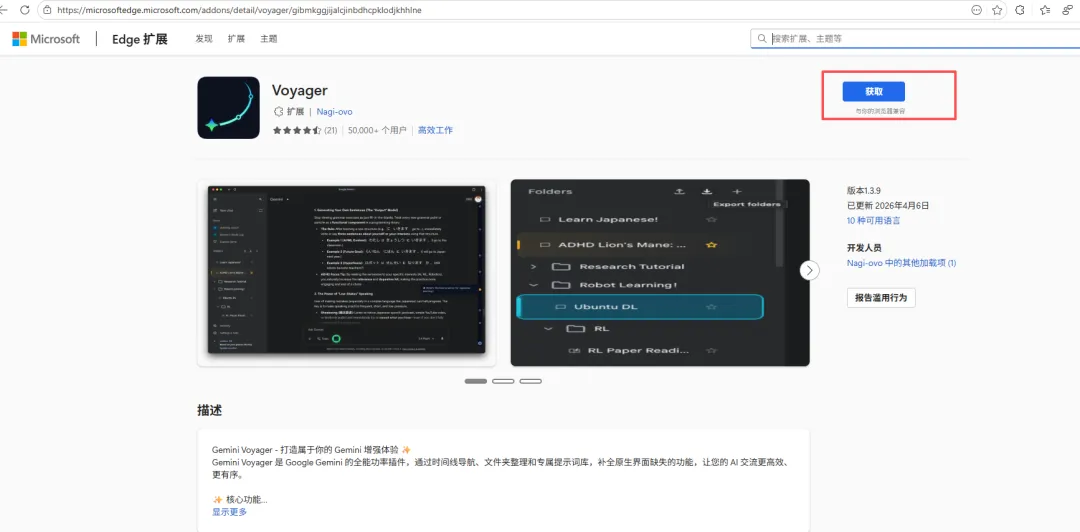The width and height of the screenshot is (1080, 532).
Task: Toggle star on ADHD Lion's Mane row
Action: point(712,245)
